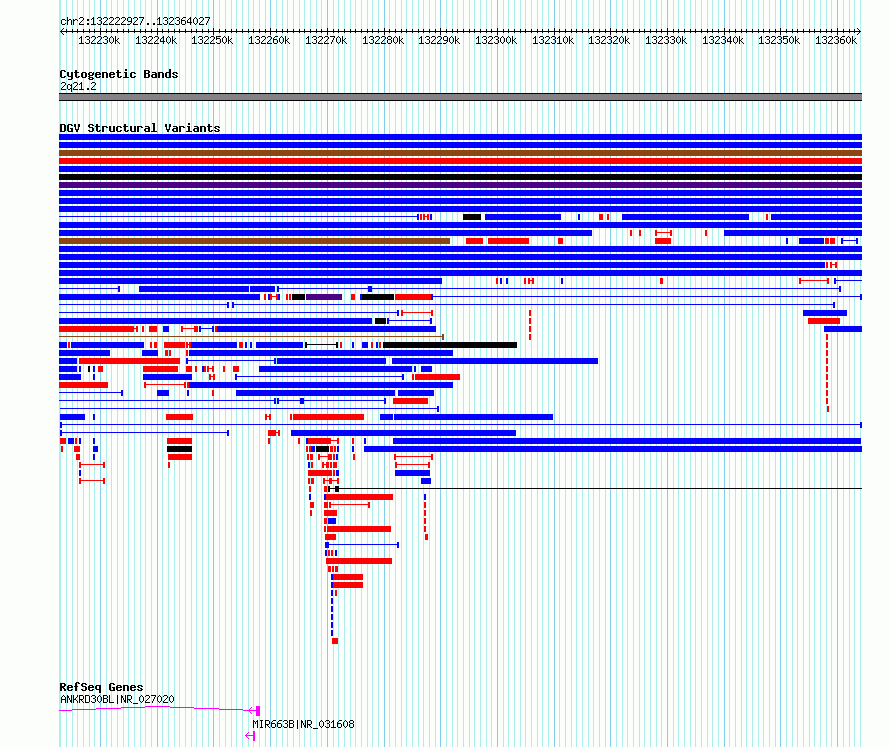The height and width of the screenshot is (747, 890).
Task: Click the lowest red variant block
Action: 335,641
